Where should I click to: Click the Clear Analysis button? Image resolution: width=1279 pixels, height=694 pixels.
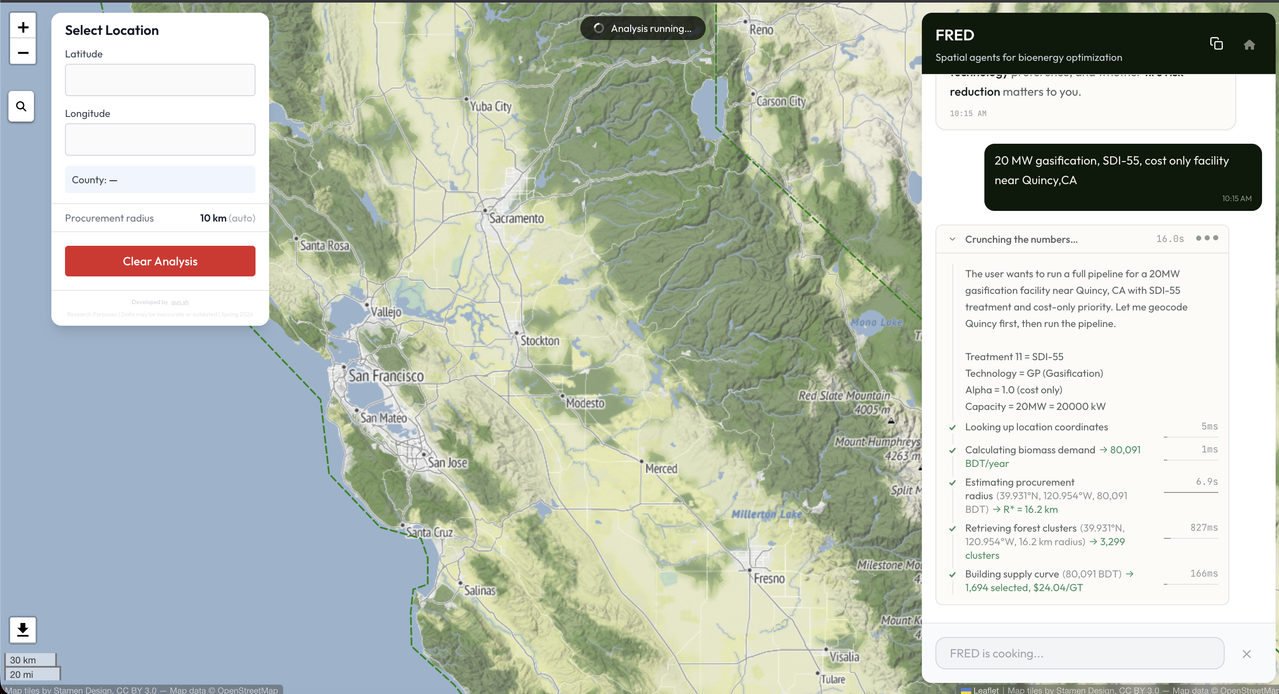160,261
